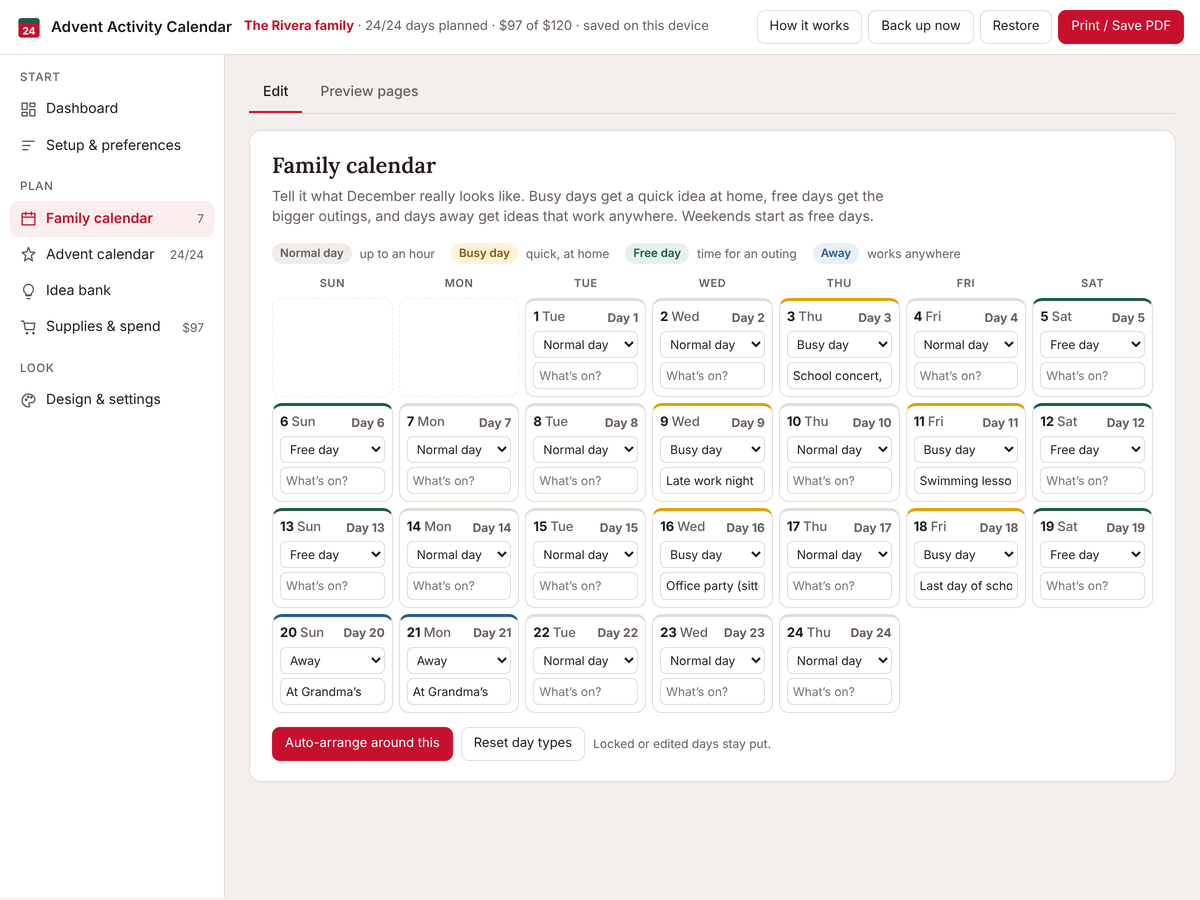The image size is (1200, 900).
Task: Click the Design & settings palette icon
Action: (28, 400)
